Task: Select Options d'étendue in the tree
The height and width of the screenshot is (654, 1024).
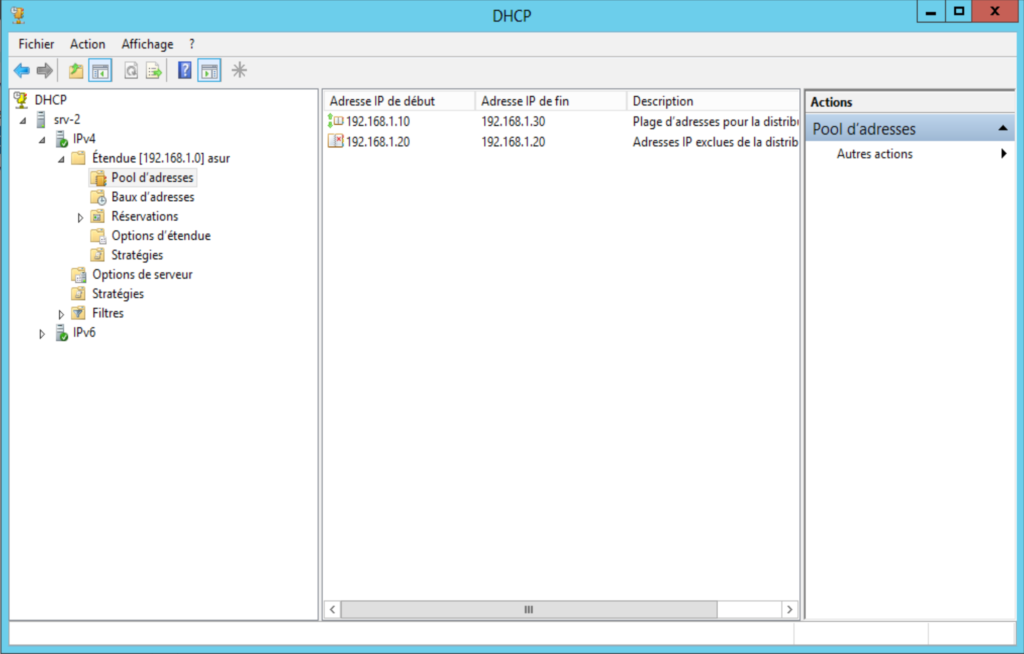Action: click(x=161, y=236)
